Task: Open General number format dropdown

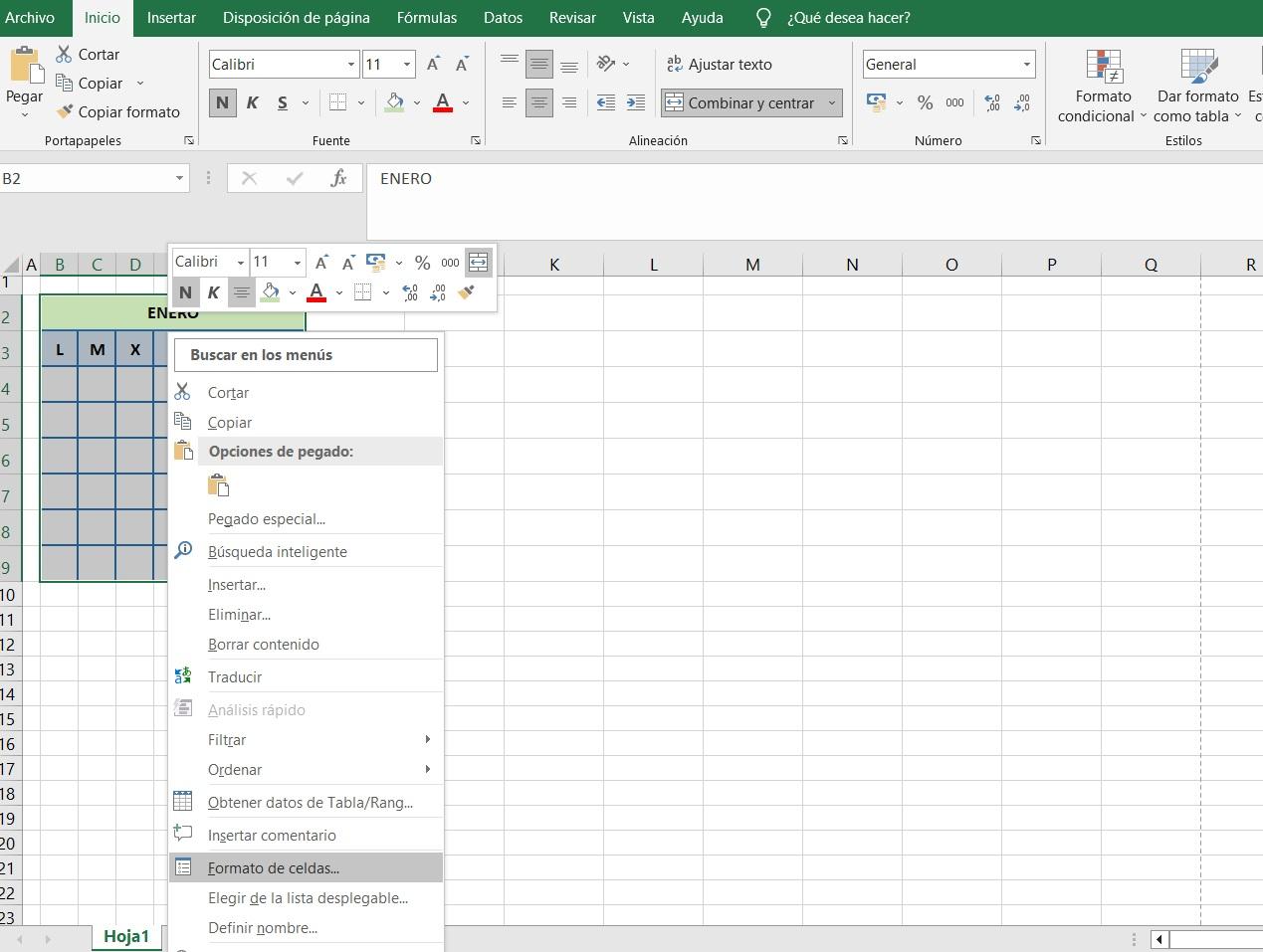Action: click(x=1026, y=65)
